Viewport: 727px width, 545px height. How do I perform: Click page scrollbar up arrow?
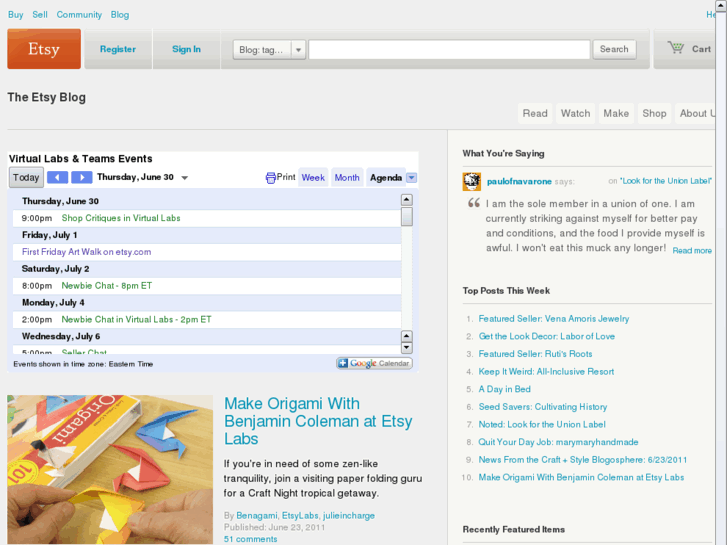click(721, 6)
